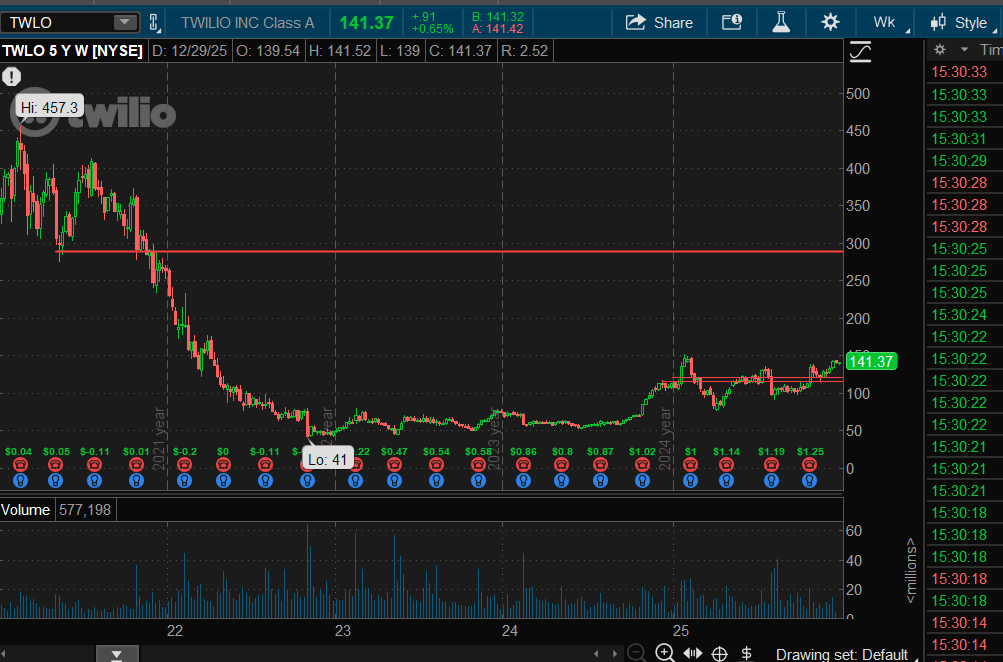Click the O: 139.54 open value
The width and height of the screenshot is (1003, 662).
[x=268, y=51]
